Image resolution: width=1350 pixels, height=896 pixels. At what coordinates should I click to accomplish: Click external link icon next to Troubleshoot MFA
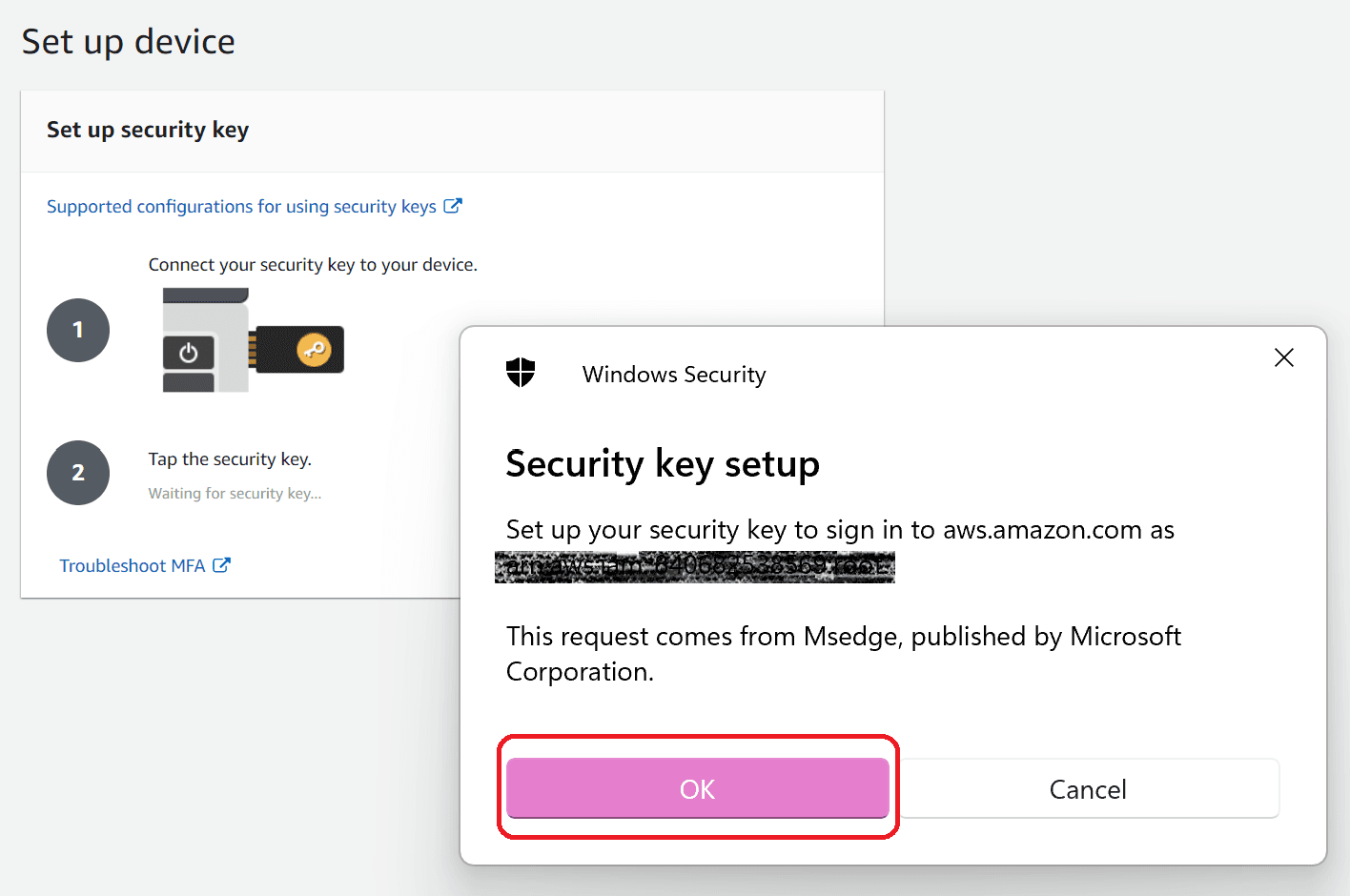pyautogui.click(x=222, y=565)
